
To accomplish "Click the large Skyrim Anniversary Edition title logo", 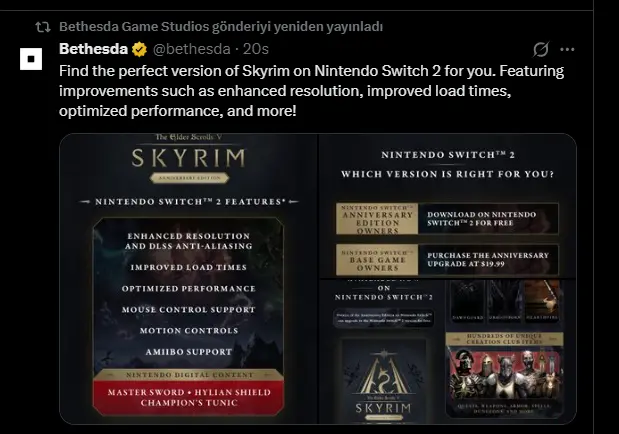I will click(x=189, y=160).
